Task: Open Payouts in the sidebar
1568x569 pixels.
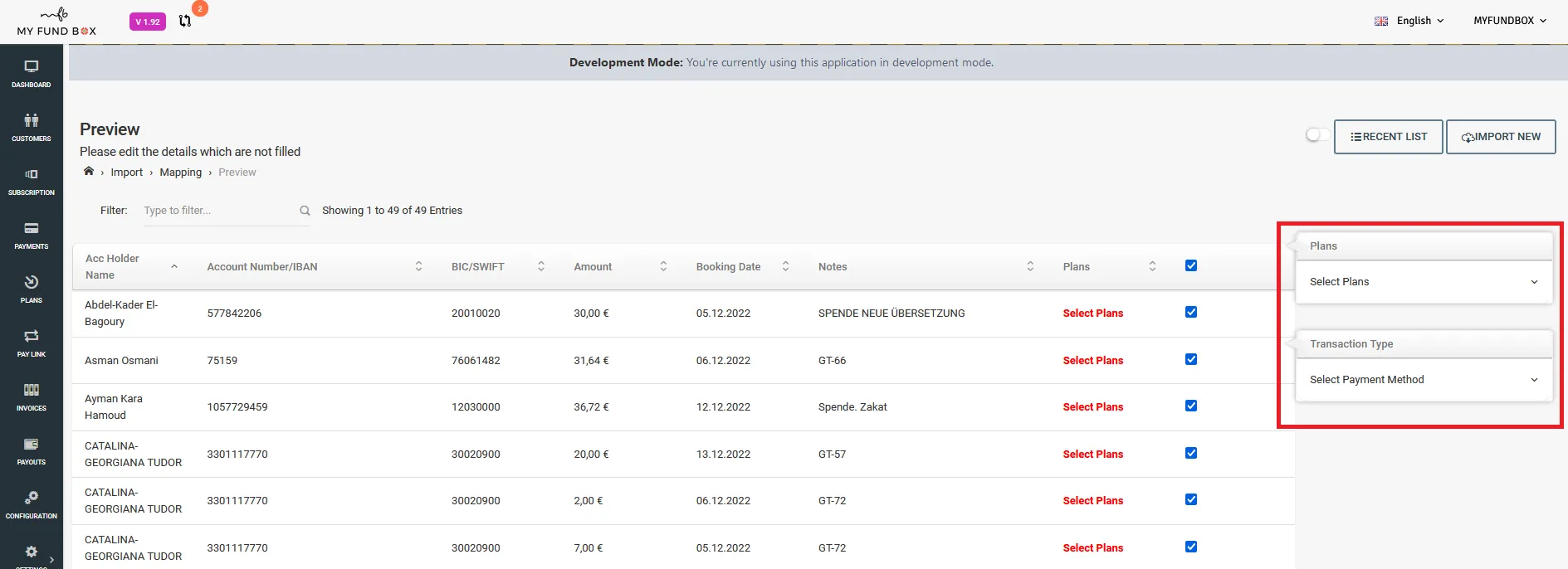Action: pos(32,451)
